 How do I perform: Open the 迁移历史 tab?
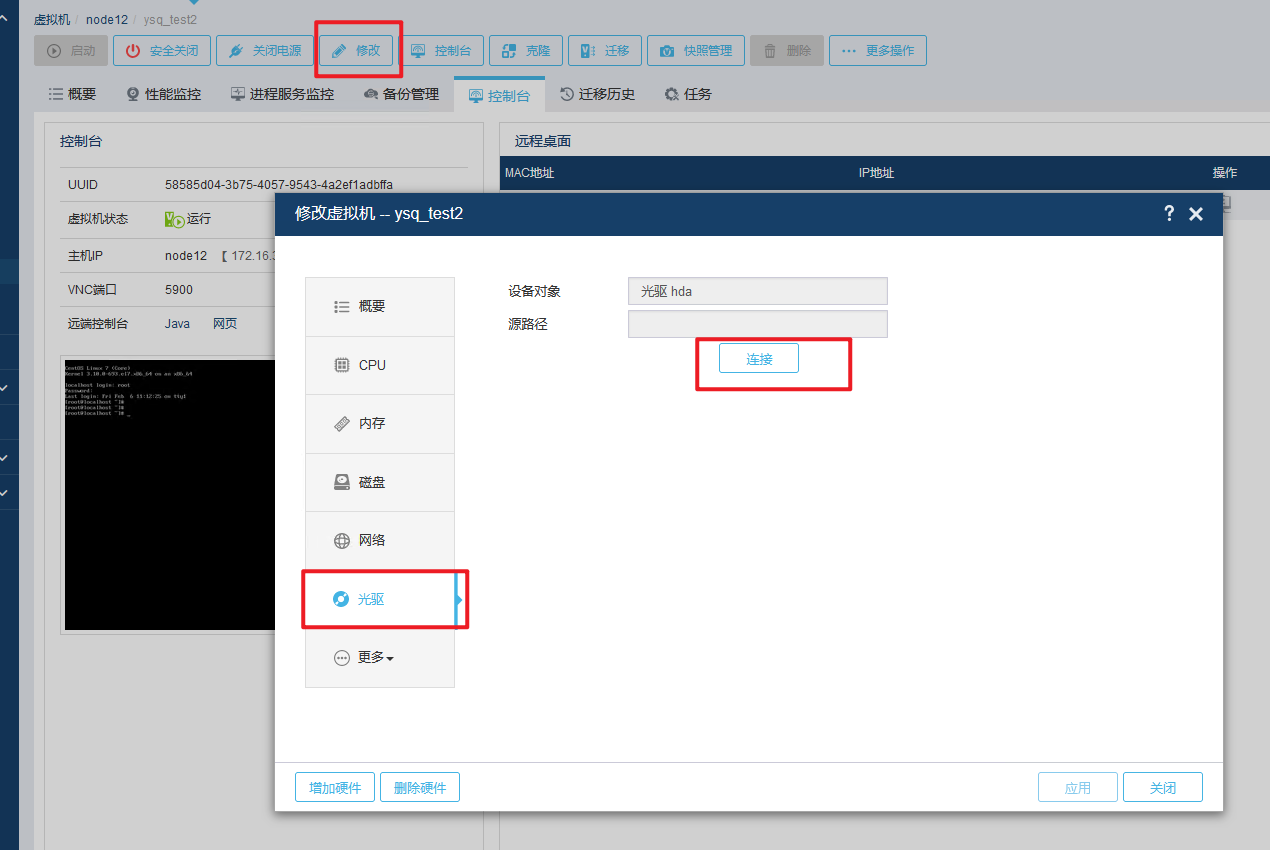[596, 94]
